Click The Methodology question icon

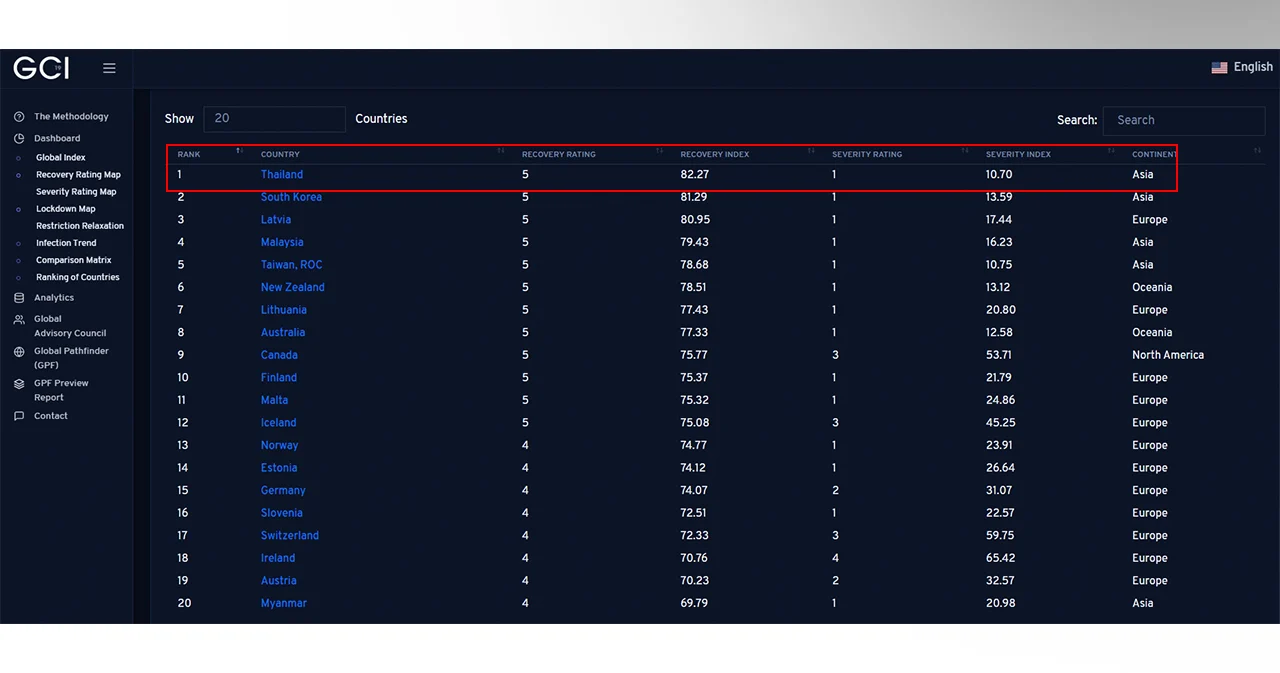coord(19,117)
